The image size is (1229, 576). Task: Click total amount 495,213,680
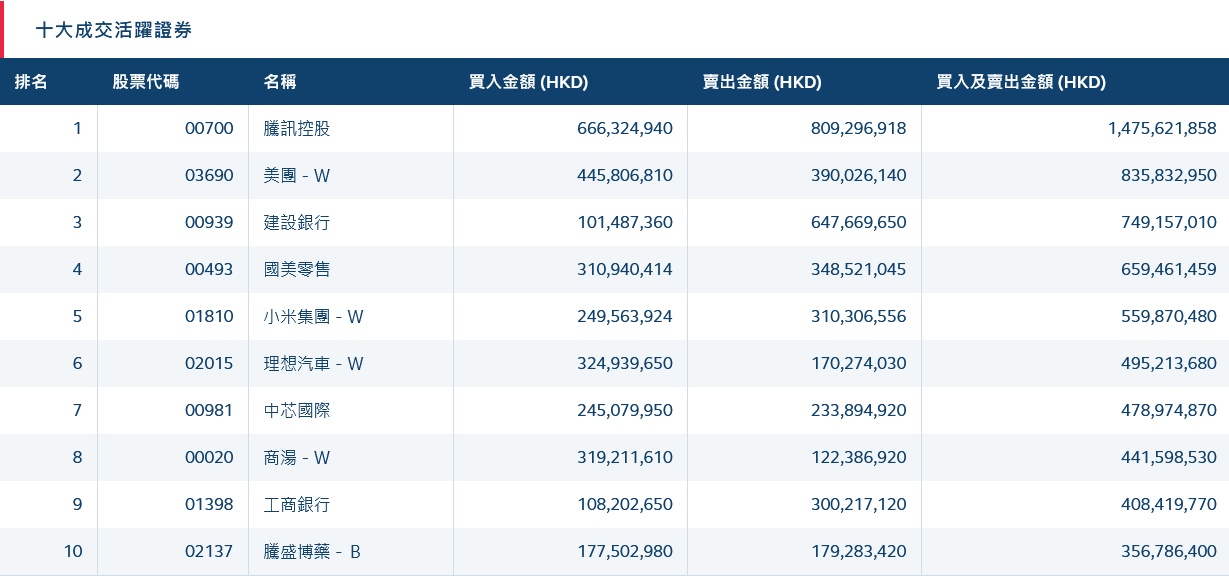pyautogui.click(x=1169, y=363)
